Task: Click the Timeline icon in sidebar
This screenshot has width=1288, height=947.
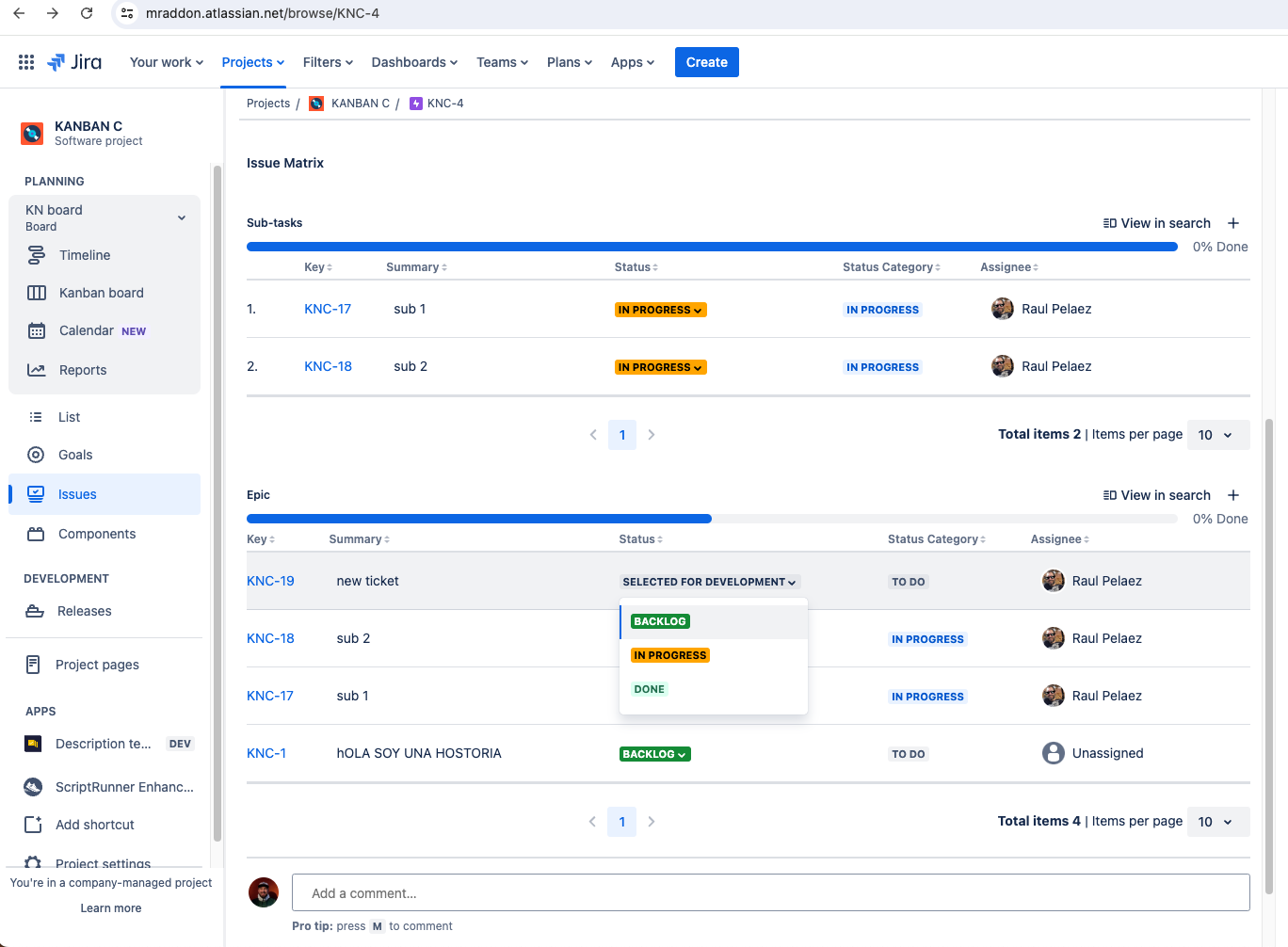Action: click(37, 255)
